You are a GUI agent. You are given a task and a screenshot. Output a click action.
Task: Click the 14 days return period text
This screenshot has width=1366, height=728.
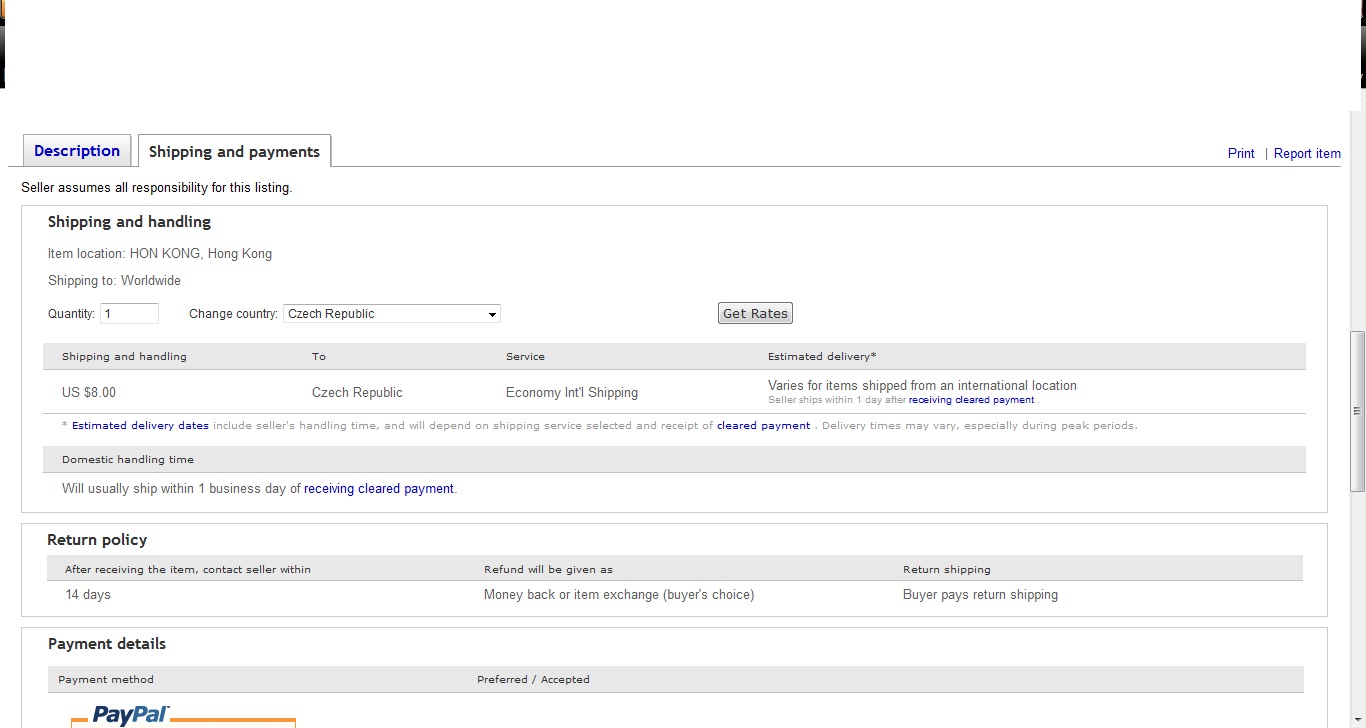pos(88,595)
